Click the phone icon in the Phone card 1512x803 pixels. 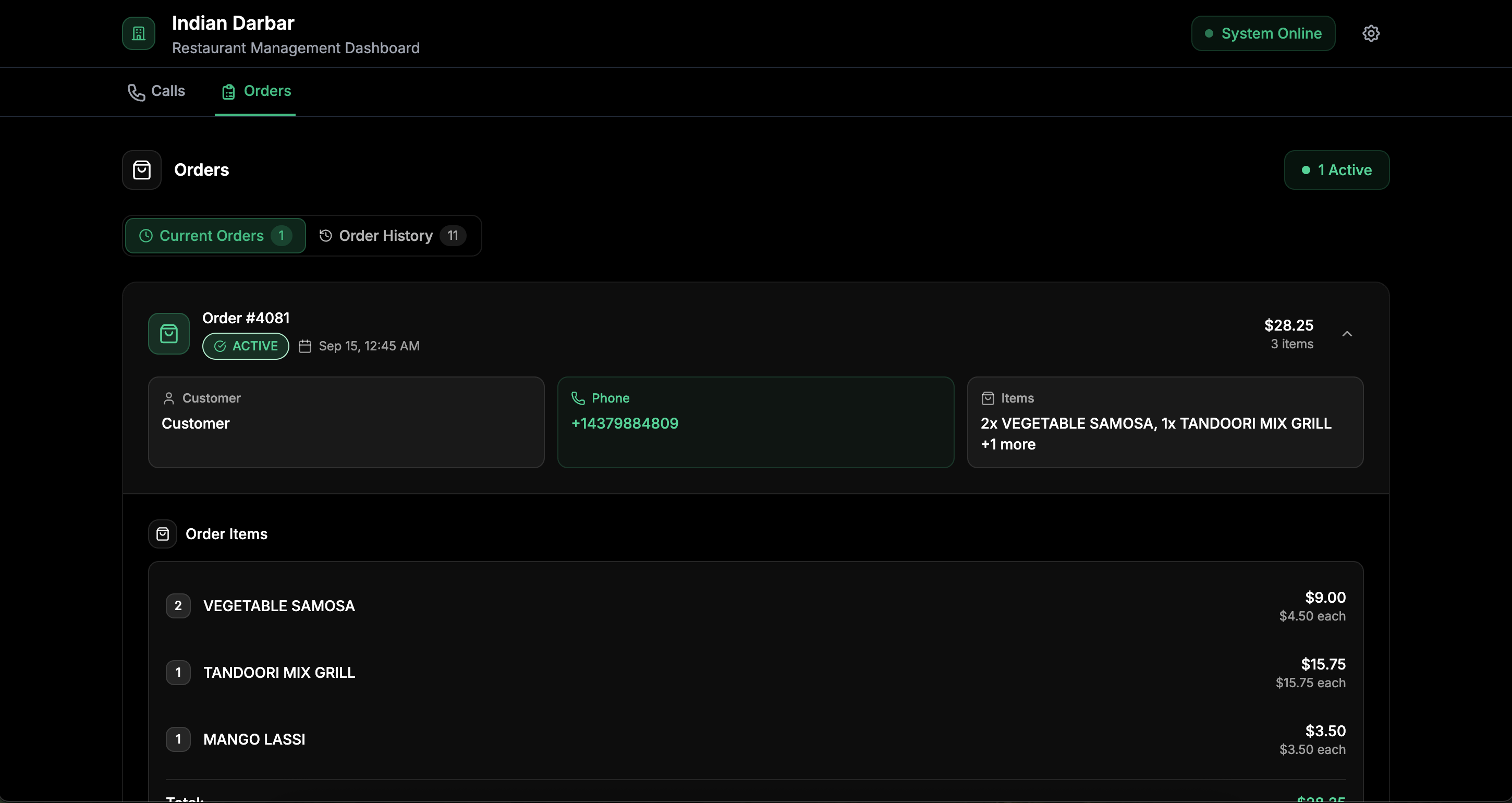[x=578, y=398]
